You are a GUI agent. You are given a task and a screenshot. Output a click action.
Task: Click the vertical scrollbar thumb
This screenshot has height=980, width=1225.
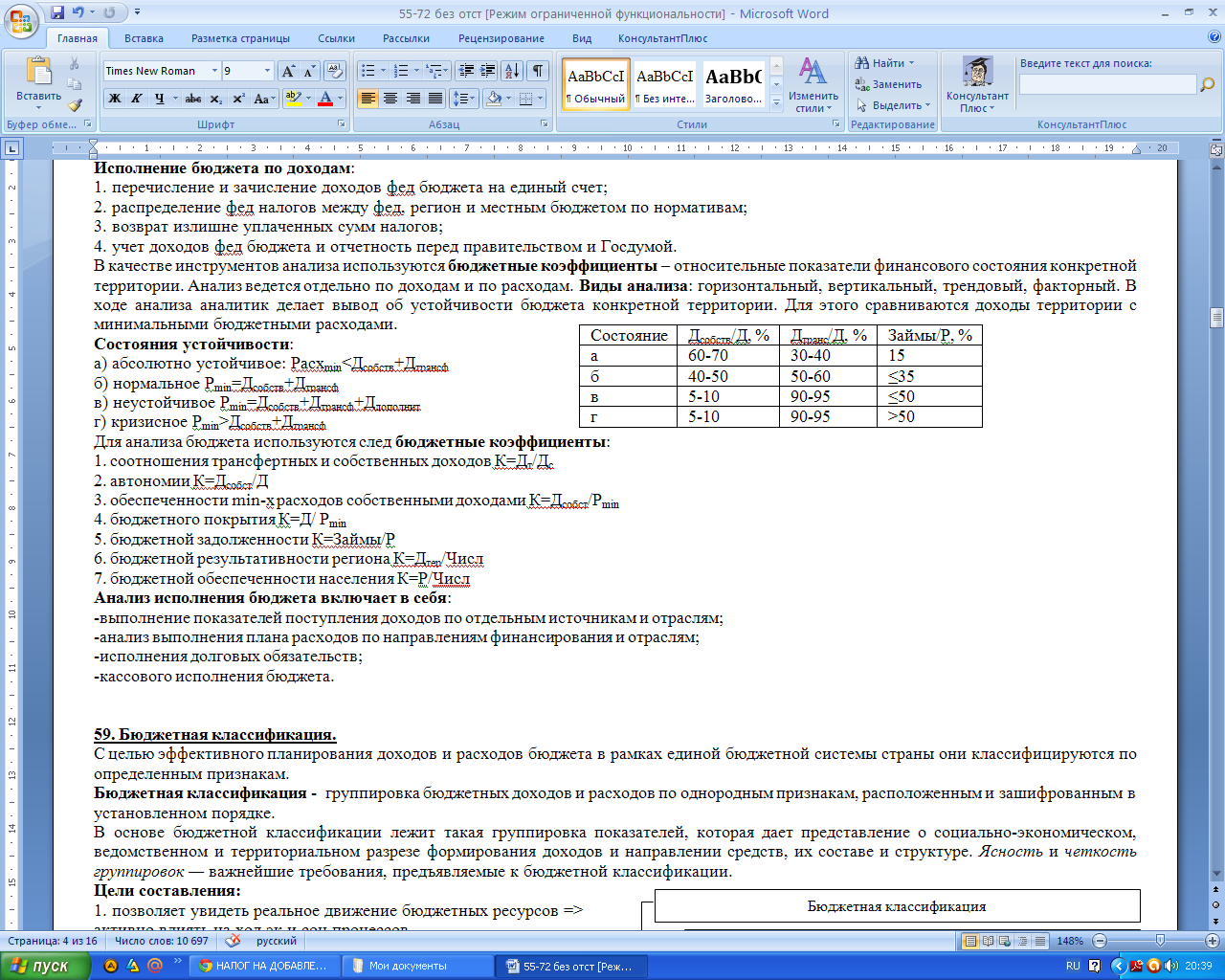click(1216, 318)
